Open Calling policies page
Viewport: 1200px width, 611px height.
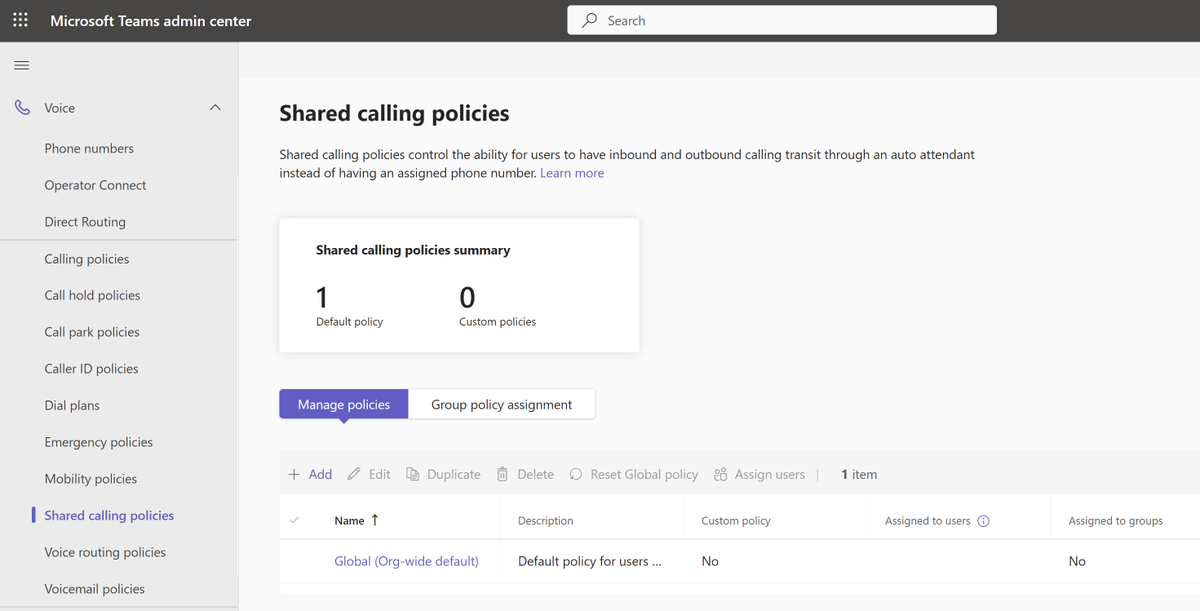87,259
